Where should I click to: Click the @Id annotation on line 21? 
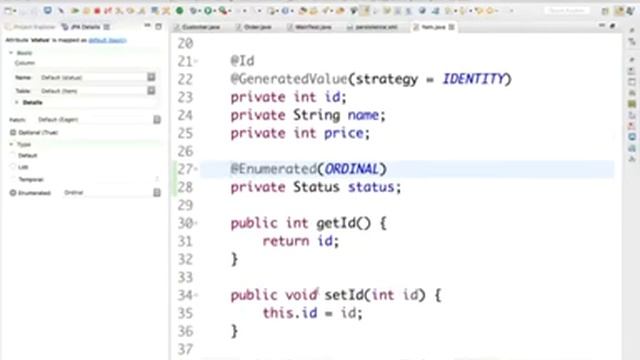point(242,61)
